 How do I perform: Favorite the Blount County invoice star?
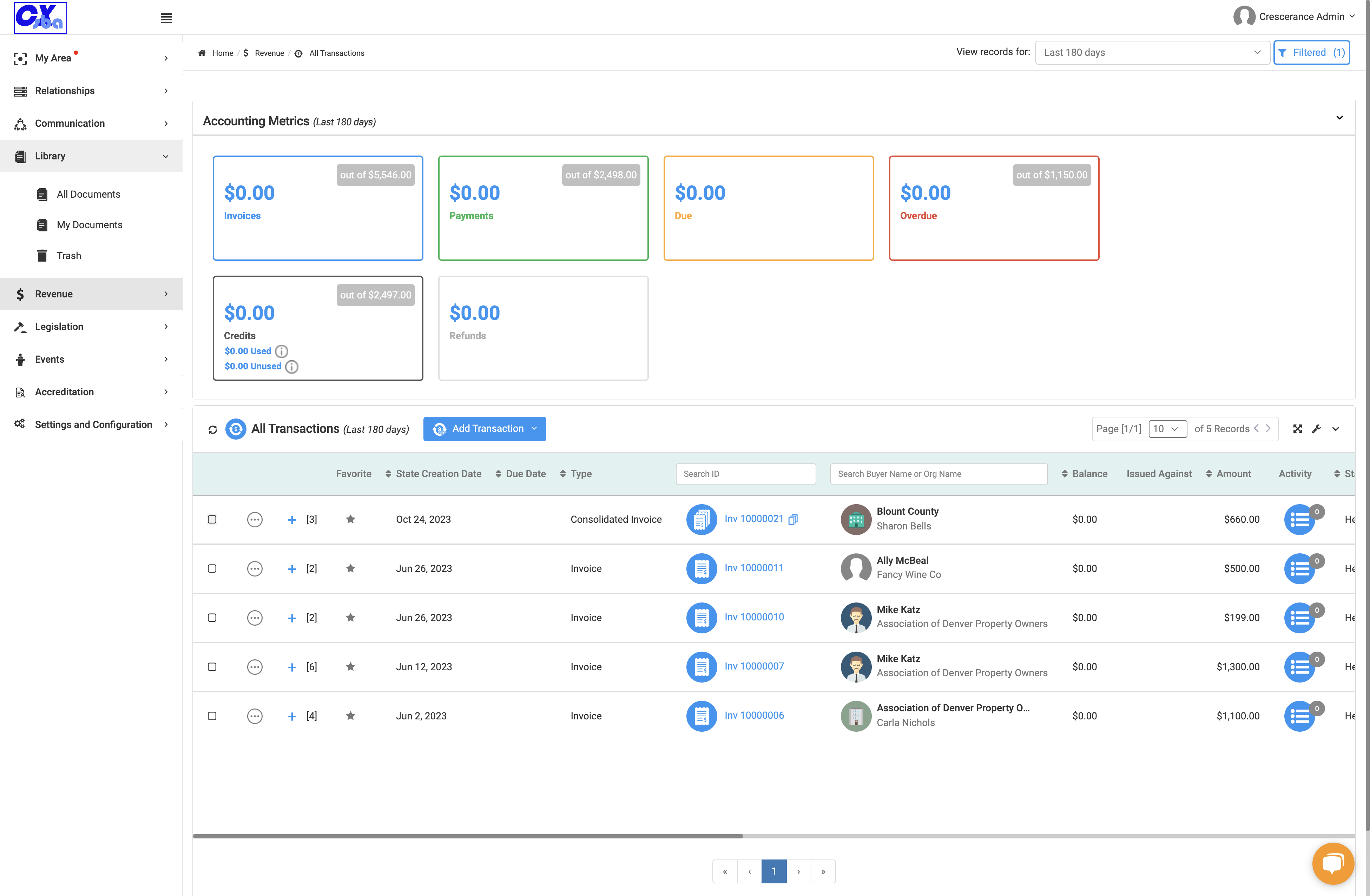coord(350,519)
